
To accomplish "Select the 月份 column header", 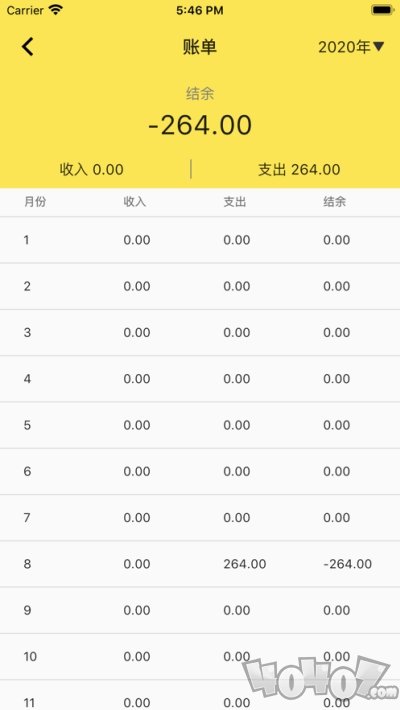I will click(35, 202).
